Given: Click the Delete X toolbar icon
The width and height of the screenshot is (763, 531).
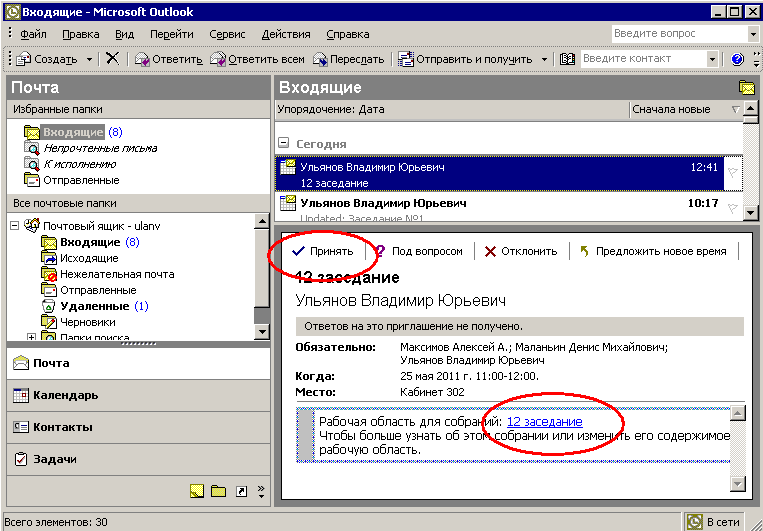Looking at the screenshot, I should [x=112, y=59].
